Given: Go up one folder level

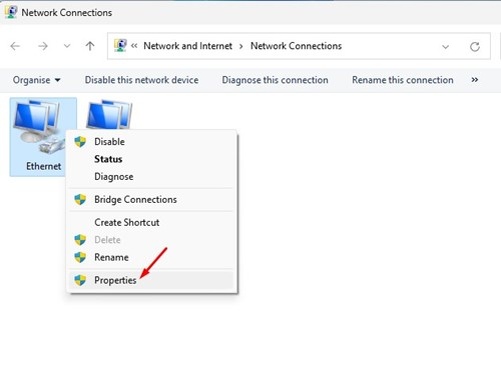Looking at the screenshot, I should pos(90,46).
